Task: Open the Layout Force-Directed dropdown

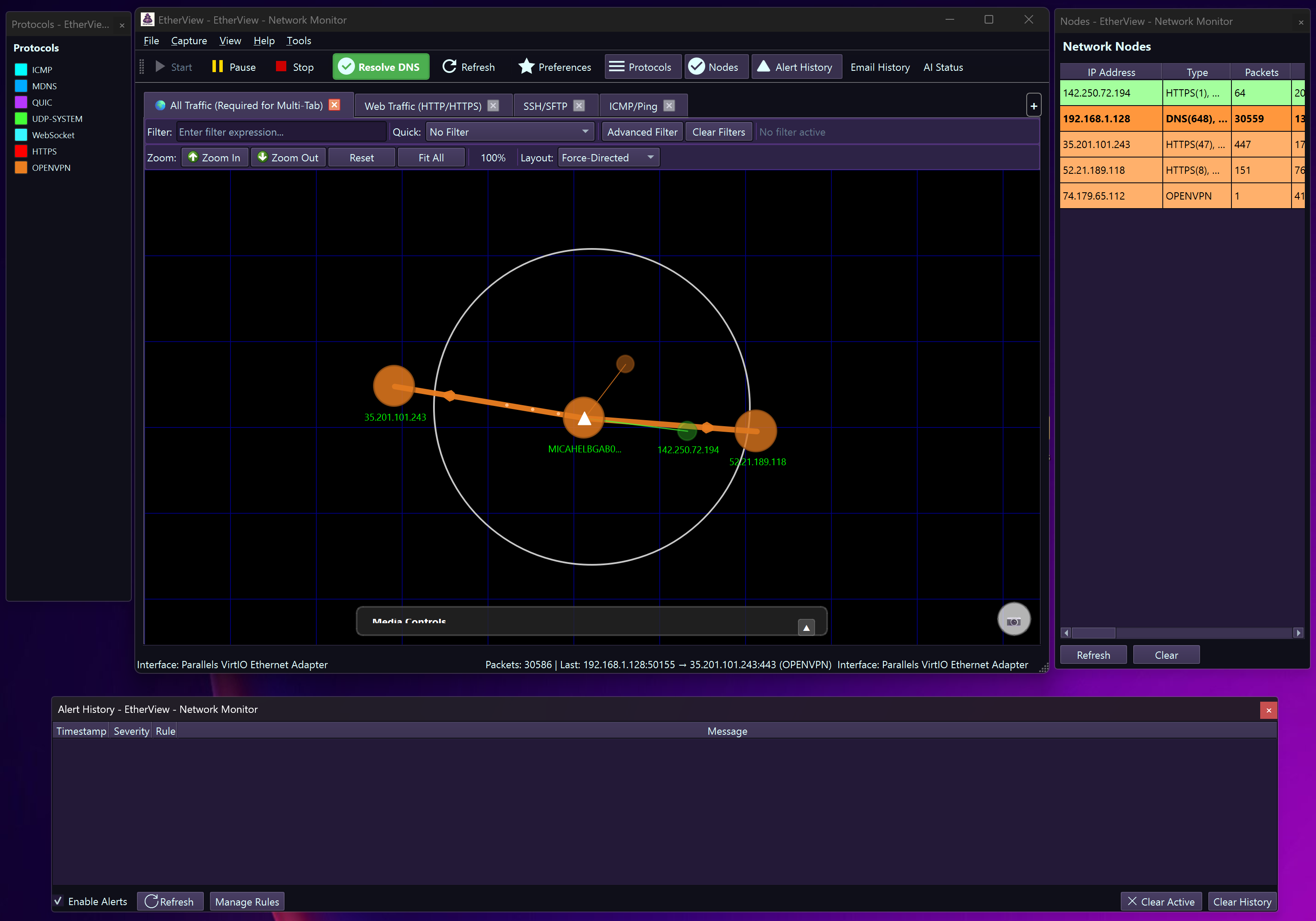Action: [x=607, y=158]
